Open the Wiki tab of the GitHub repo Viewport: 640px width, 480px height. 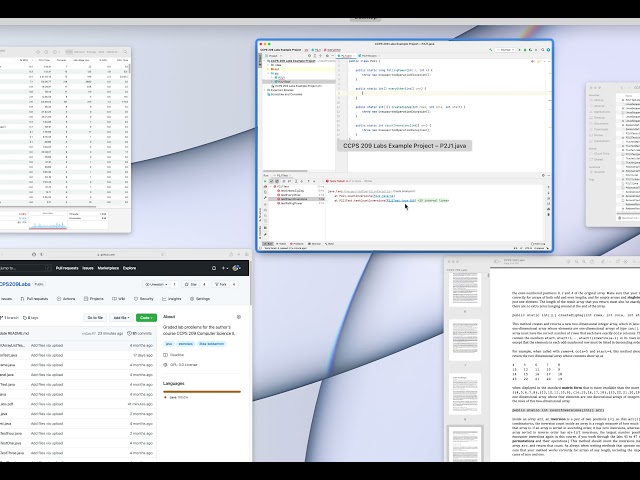click(x=118, y=299)
